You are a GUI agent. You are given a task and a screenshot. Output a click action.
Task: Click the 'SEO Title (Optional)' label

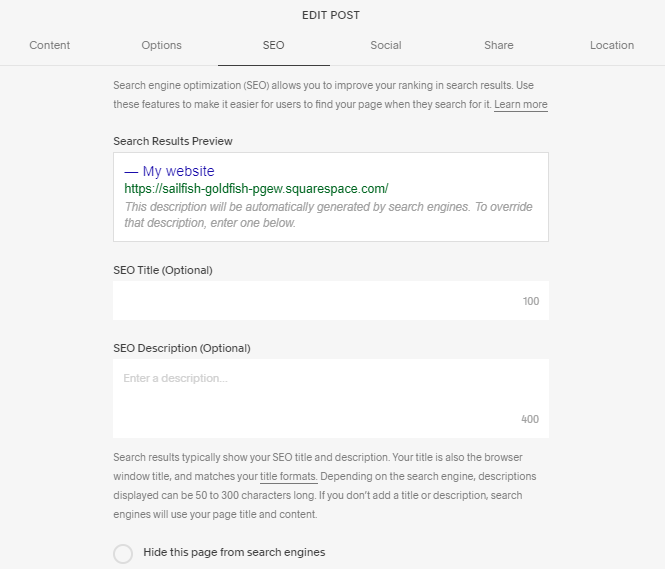click(x=163, y=270)
